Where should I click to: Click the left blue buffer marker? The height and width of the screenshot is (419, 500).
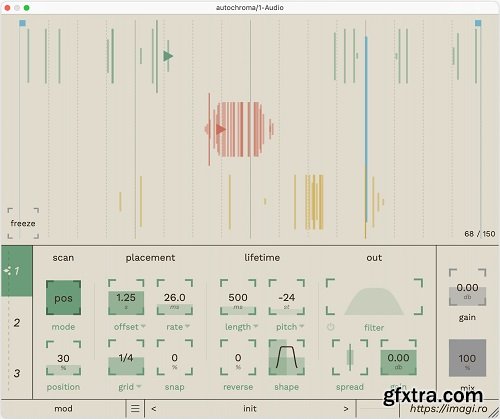(22, 23)
